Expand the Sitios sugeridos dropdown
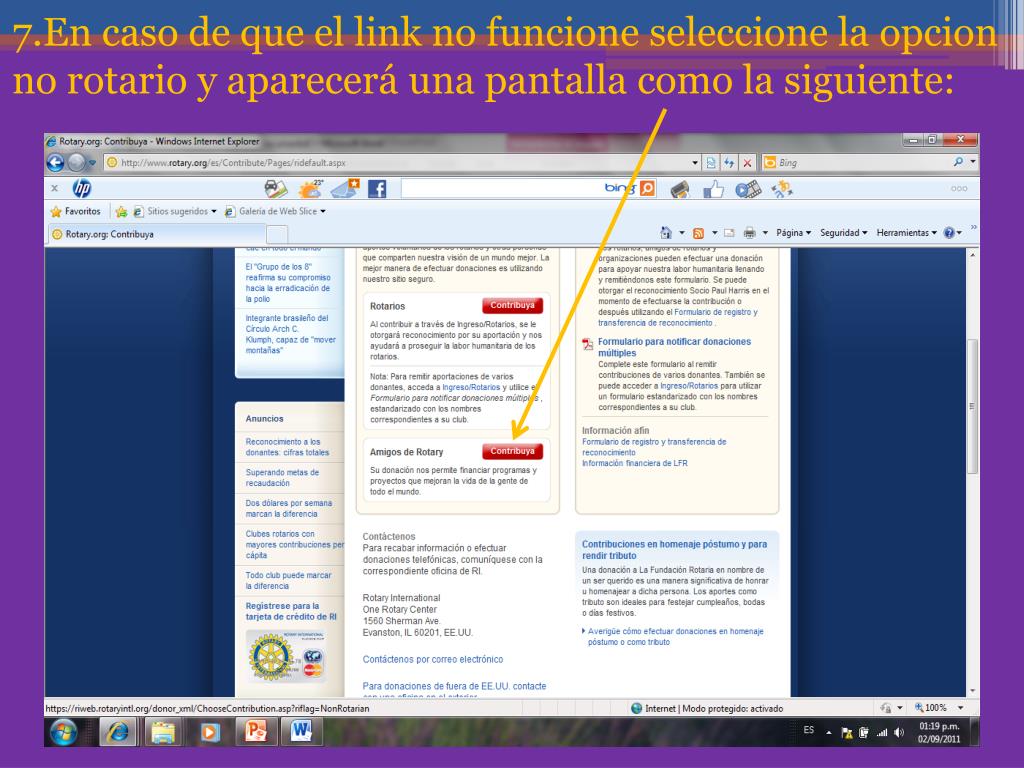 (214, 212)
